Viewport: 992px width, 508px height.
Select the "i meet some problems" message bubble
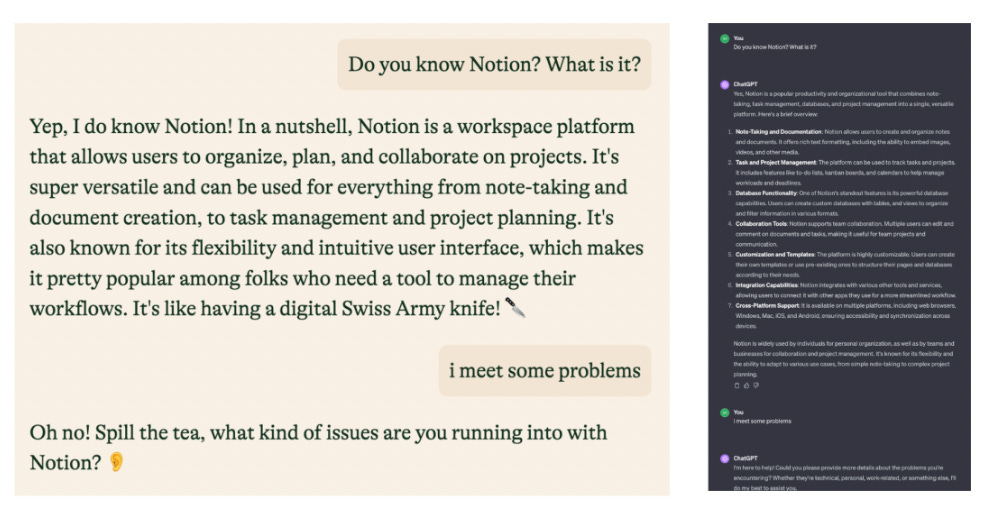coord(545,371)
